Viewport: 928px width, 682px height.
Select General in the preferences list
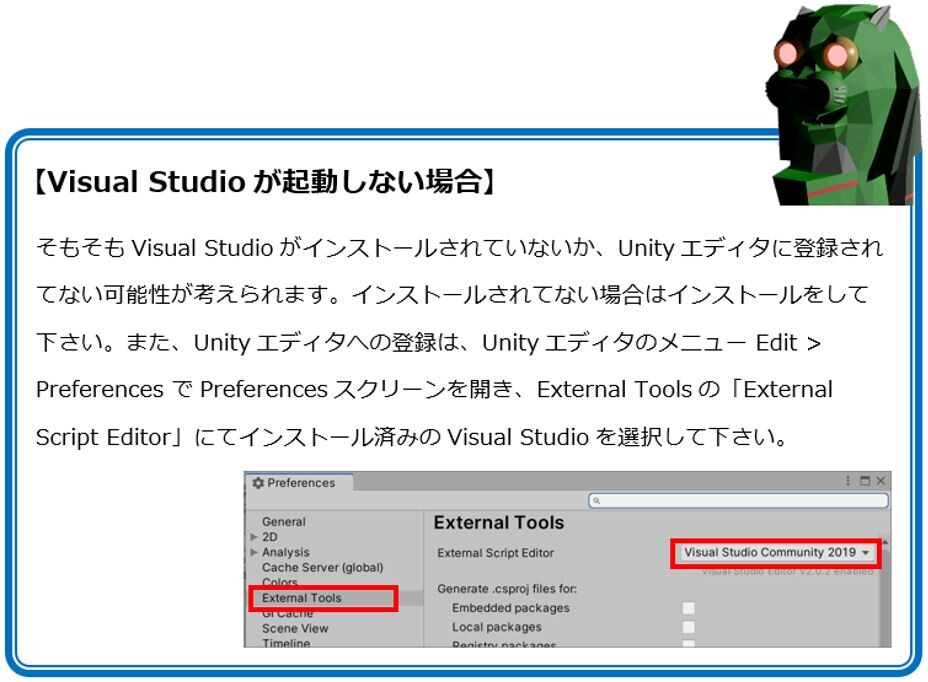(284, 522)
